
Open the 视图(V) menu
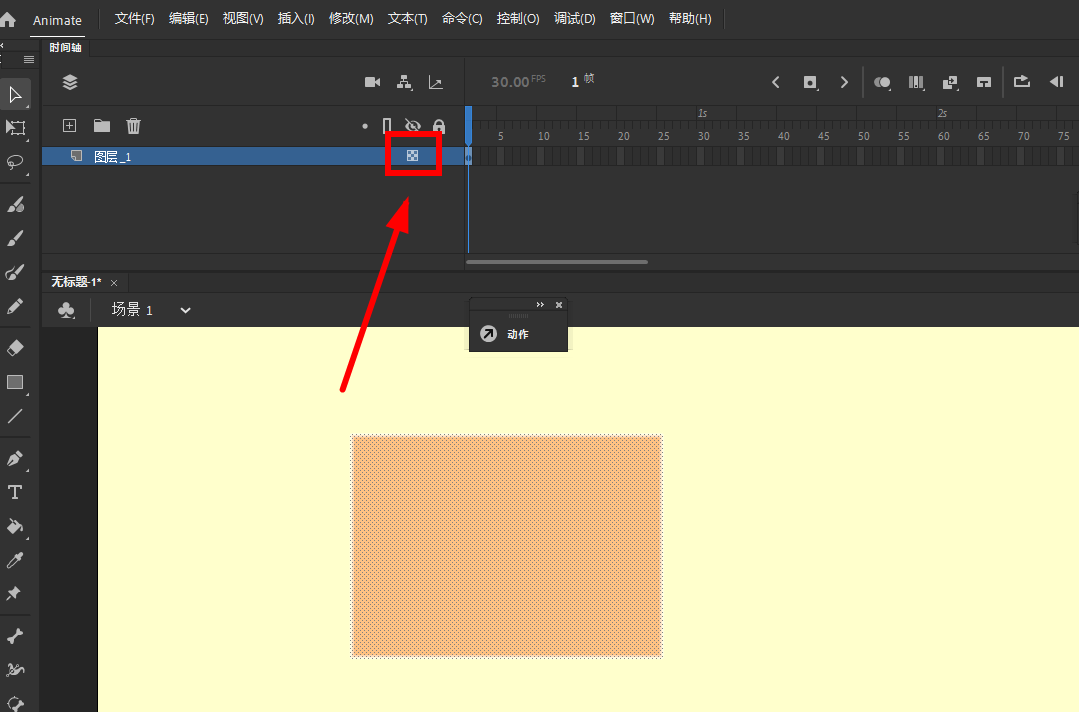pyautogui.click(x=243, y=19)
